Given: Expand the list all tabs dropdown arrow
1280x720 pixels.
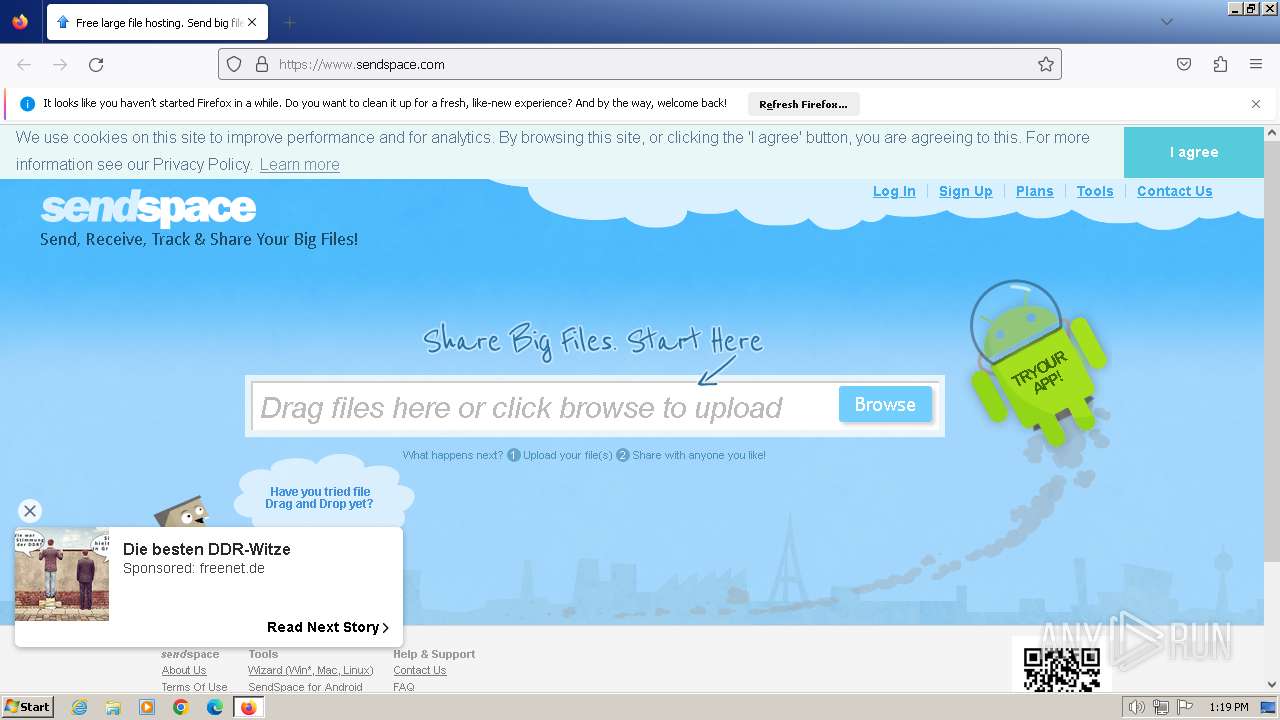Looking at the screenshot, I should point(1166,22).
